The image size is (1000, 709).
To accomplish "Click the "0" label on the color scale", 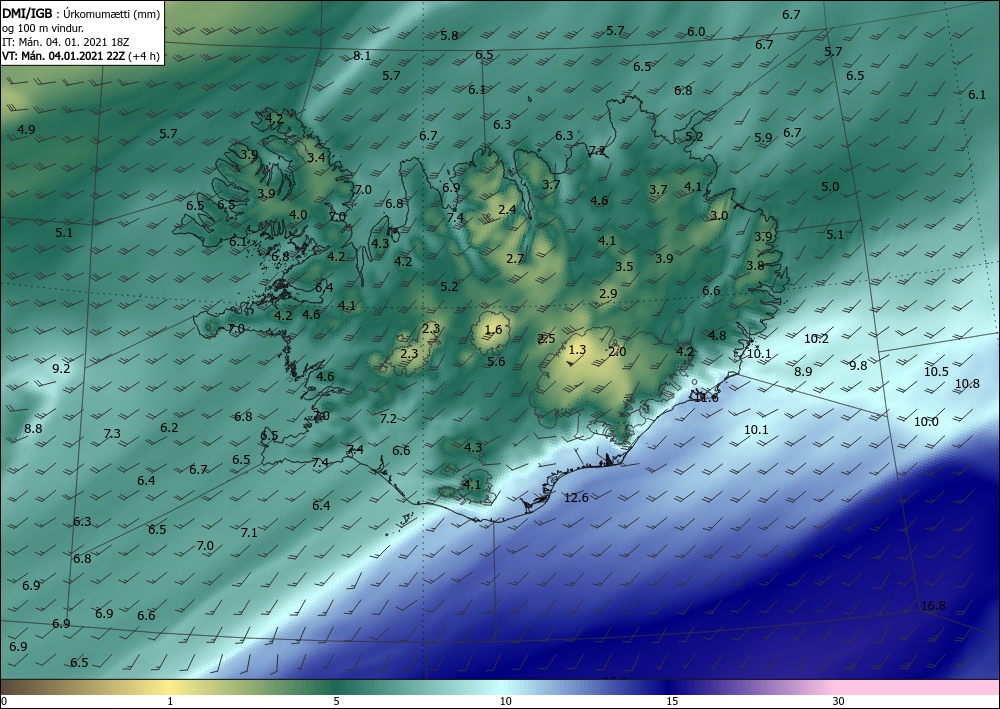I will click(4, 701).
